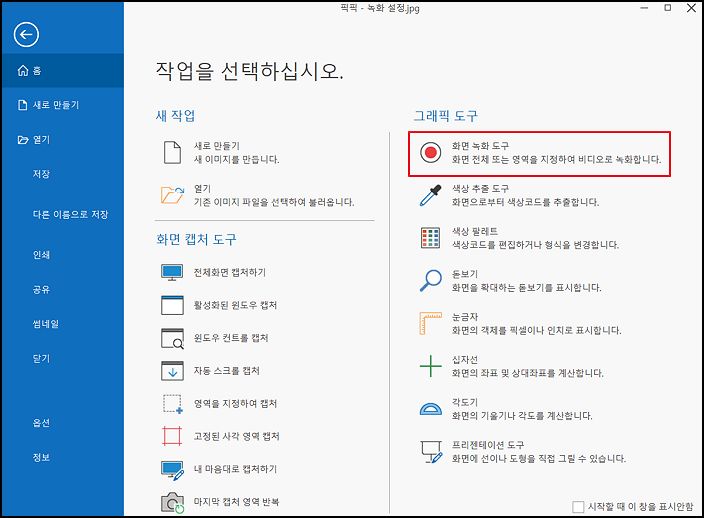The width and height of the screenshot is (704, 518).
Task: Click the red record icon for 화면 녹화 도구
Action: 431,152
